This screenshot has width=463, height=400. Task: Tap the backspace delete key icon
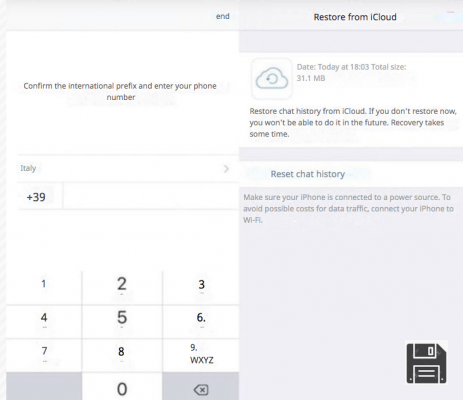click(x=201, y=390)
